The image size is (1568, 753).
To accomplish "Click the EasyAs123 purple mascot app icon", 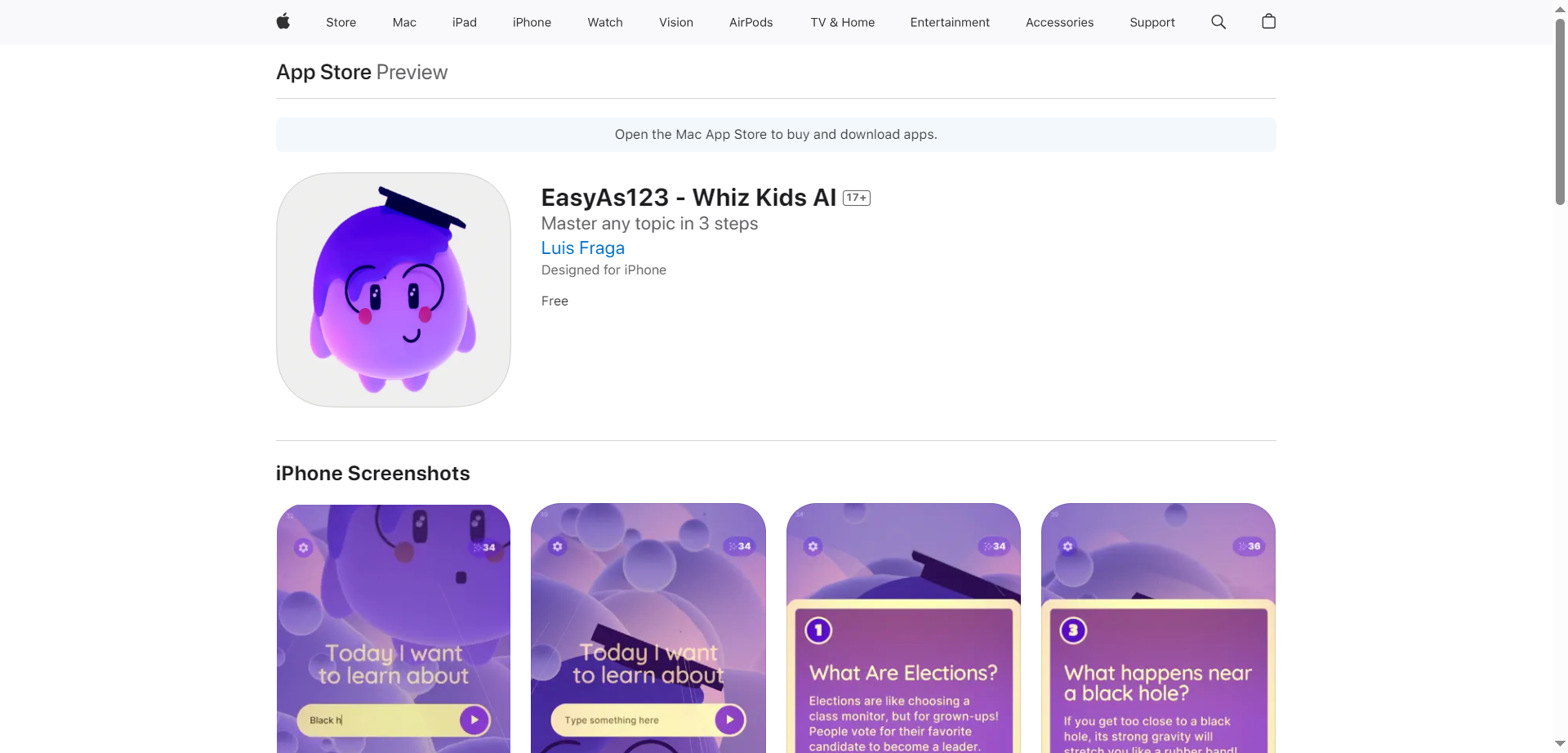I will pos(394,290).
